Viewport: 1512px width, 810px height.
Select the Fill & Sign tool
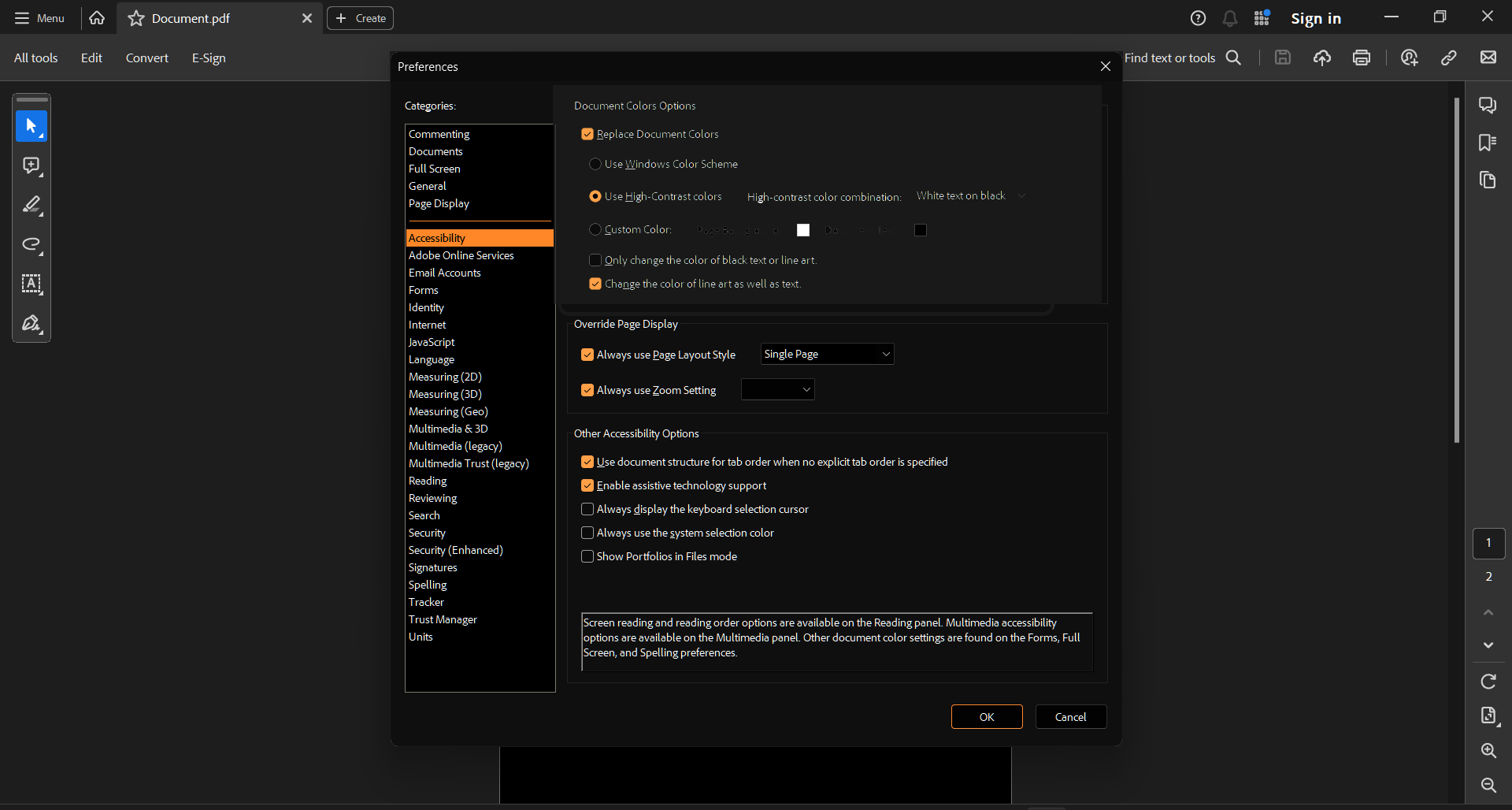[x=31, y=324]
